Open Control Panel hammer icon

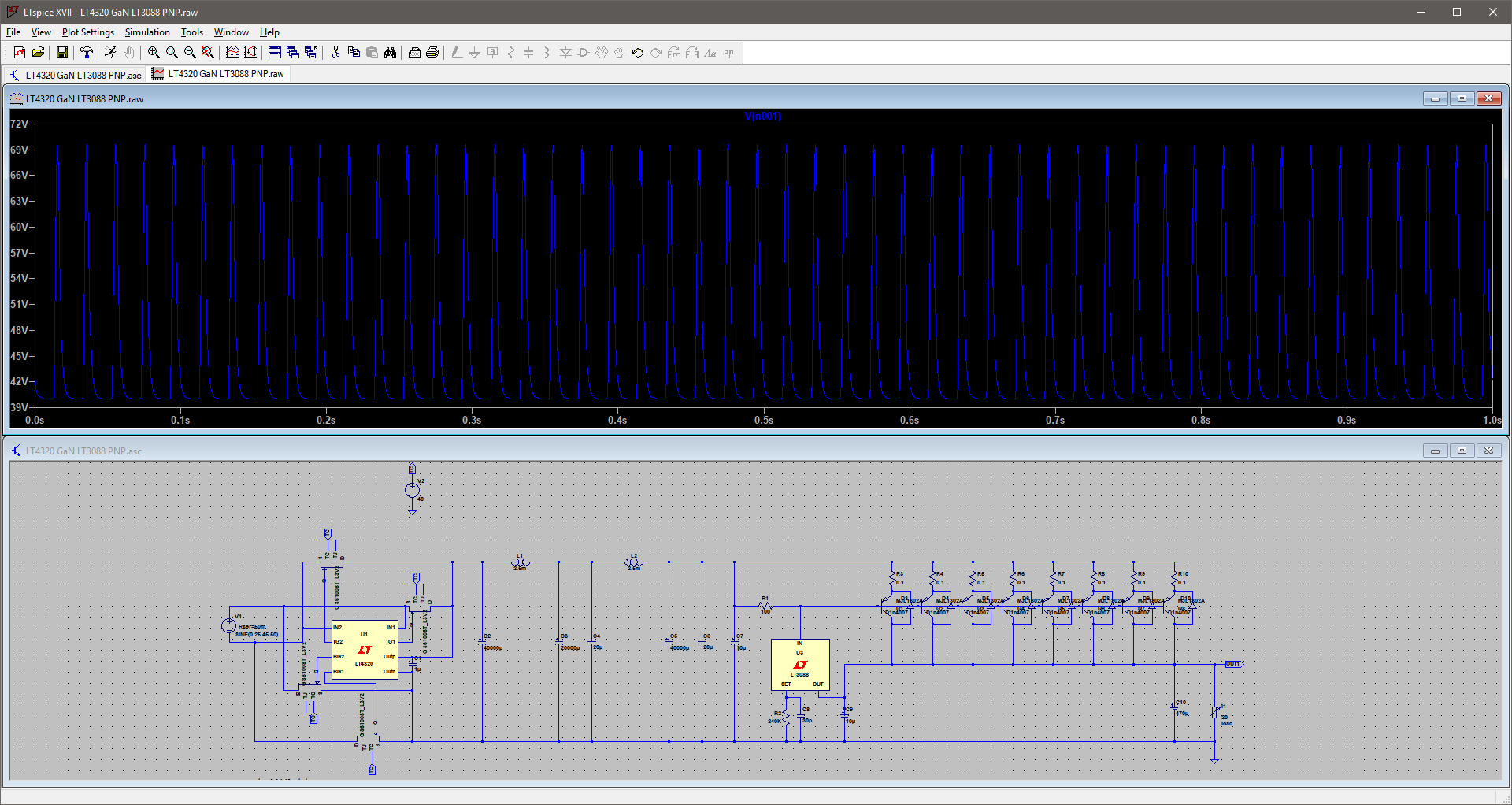[87, 53]
